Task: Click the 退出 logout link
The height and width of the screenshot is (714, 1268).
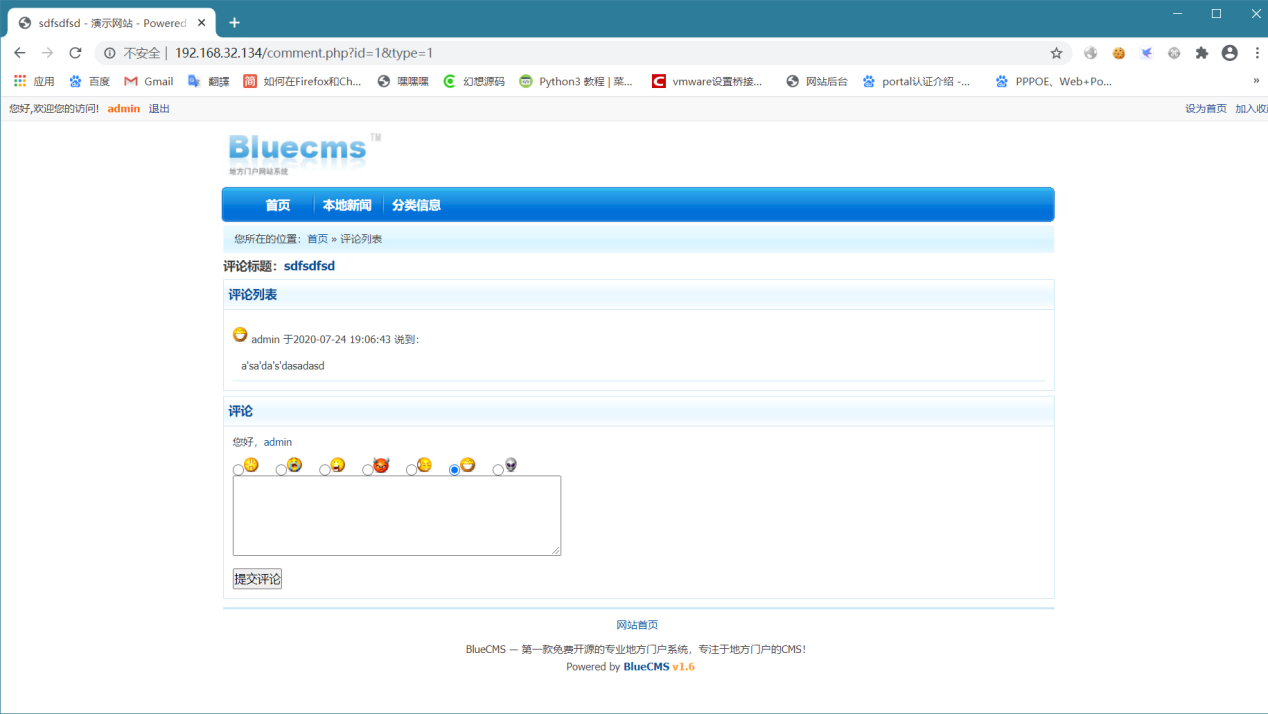Action: click(x=159, y=109)
